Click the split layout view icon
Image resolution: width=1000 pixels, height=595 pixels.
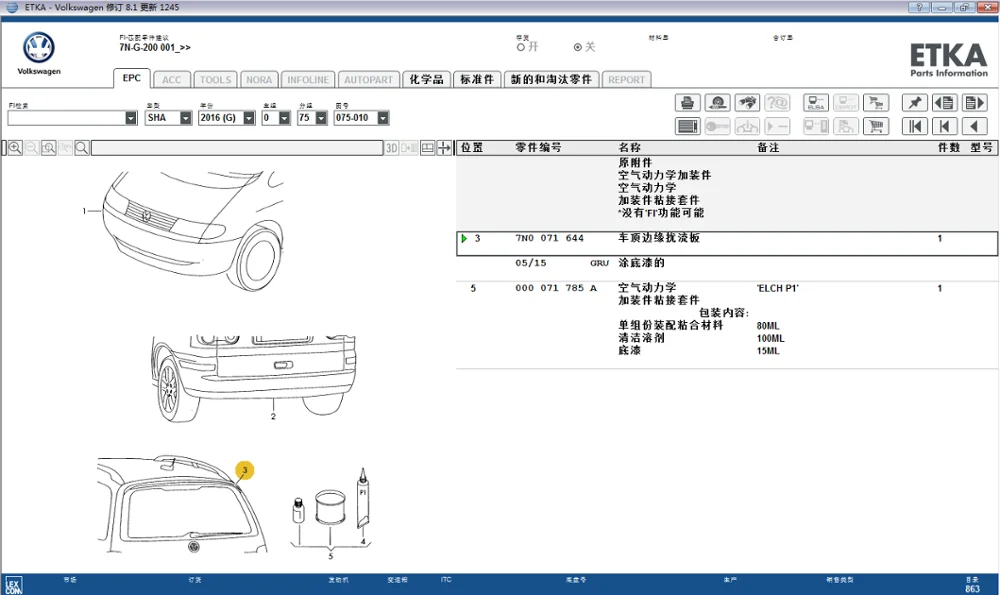tap(427, 148)
